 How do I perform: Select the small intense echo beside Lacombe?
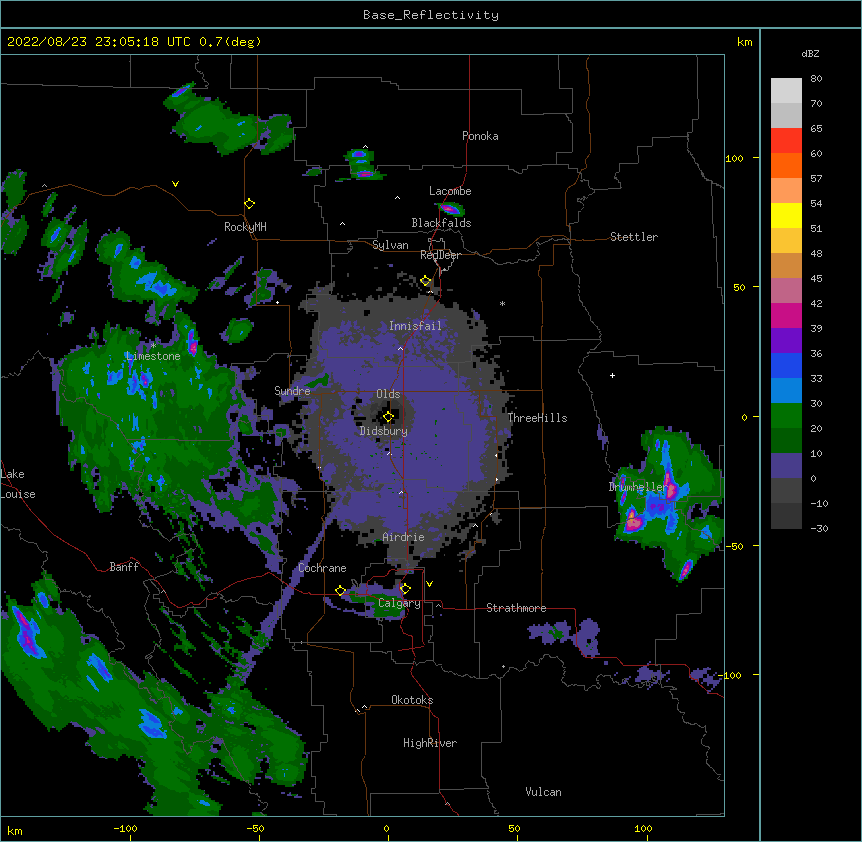point(450,209)
